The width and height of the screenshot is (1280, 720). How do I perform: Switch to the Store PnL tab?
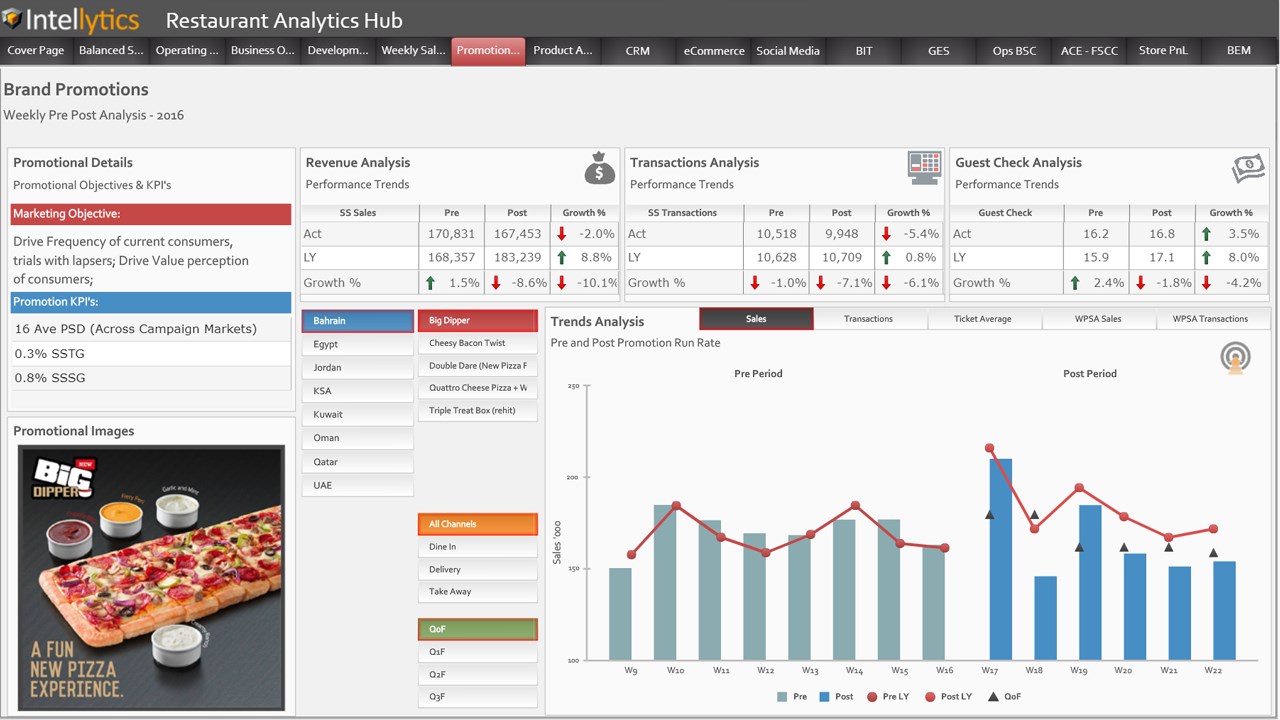1163,51
